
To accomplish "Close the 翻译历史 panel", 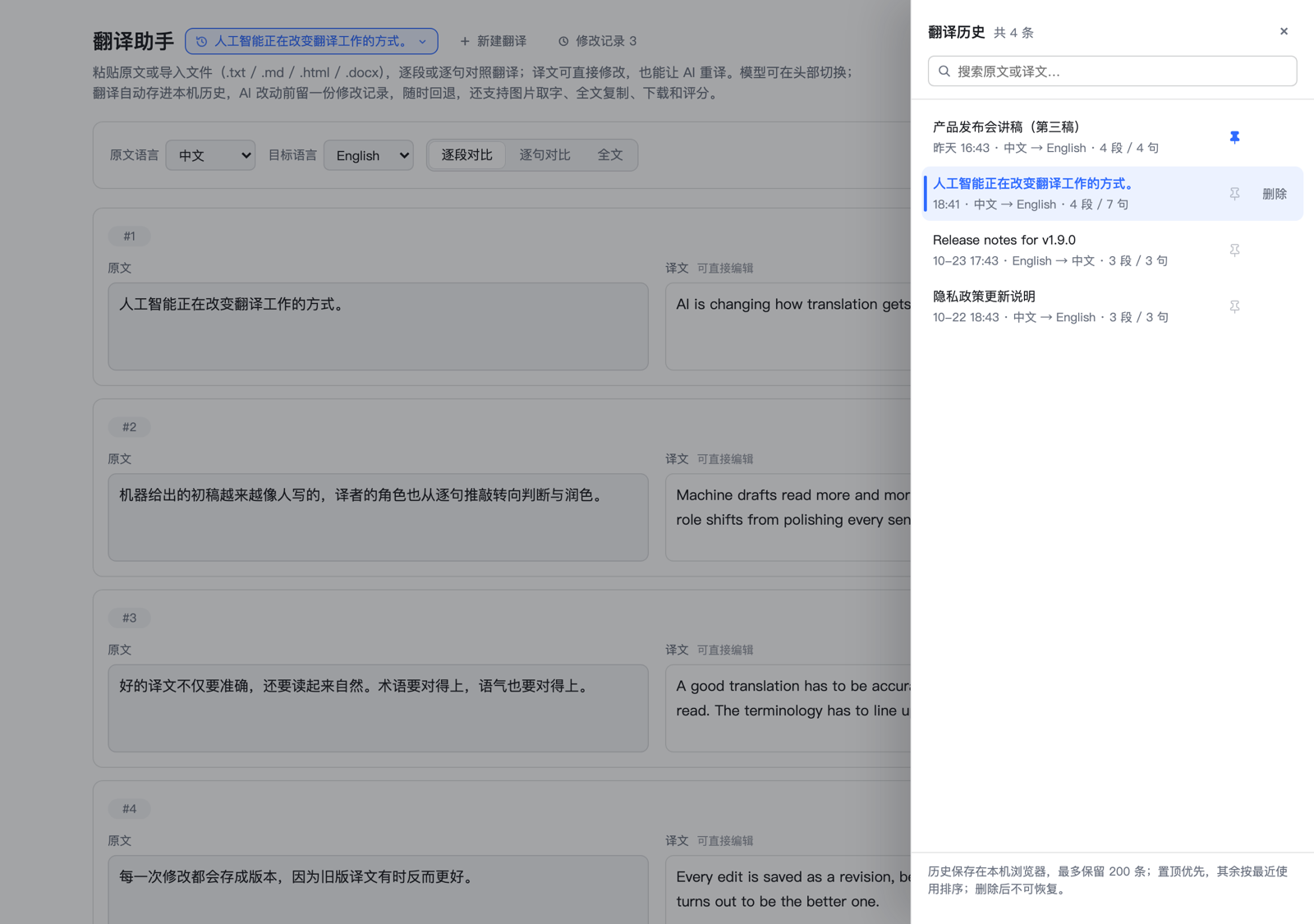I will 1284,31.
